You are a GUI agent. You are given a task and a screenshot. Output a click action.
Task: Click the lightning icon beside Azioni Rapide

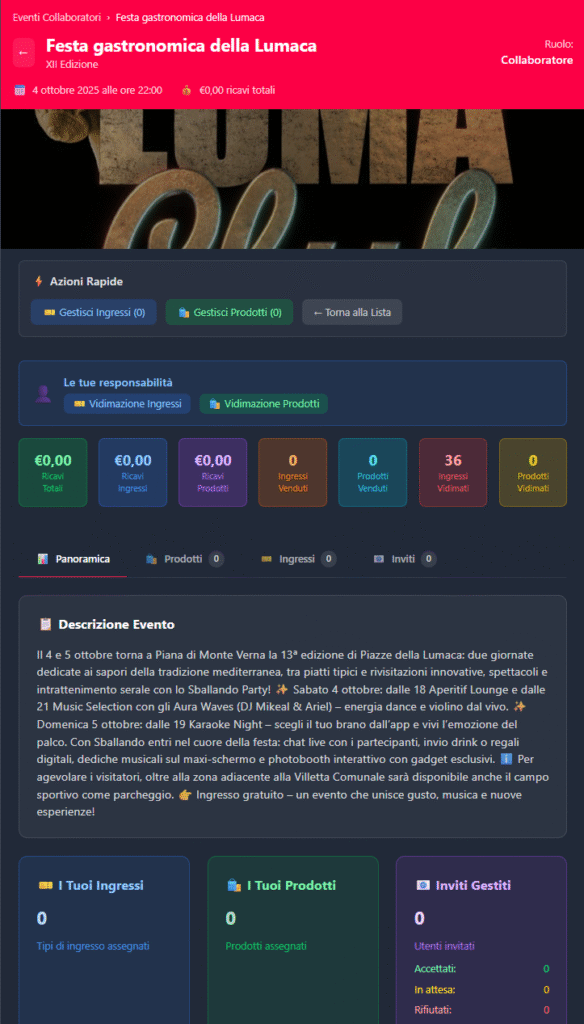(39, 281)
